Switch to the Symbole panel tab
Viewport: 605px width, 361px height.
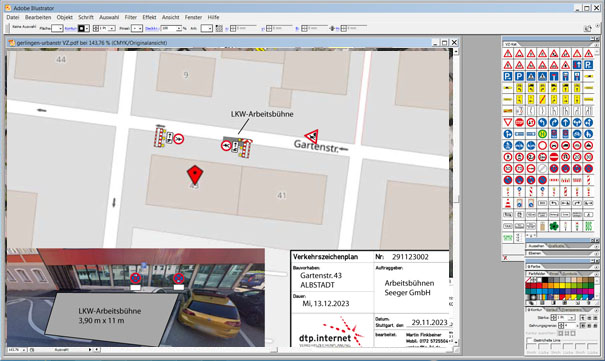570,273
